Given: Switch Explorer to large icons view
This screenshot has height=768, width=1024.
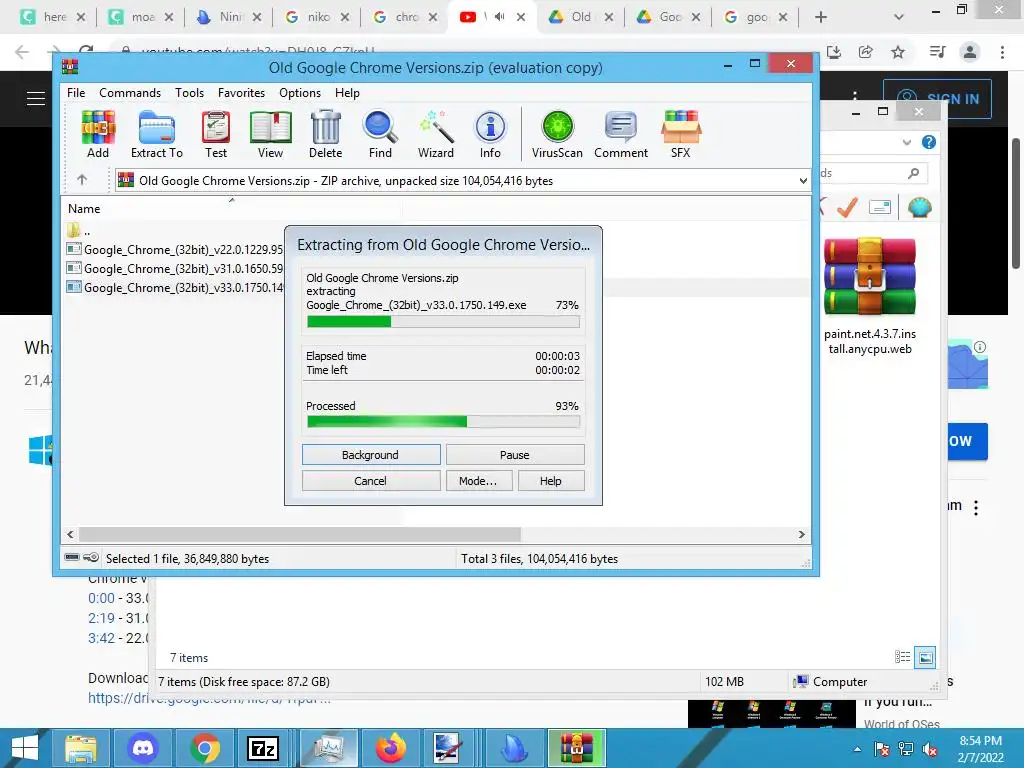Looking at the screenshot, I should pyautogui.click(x=925, y=657).
